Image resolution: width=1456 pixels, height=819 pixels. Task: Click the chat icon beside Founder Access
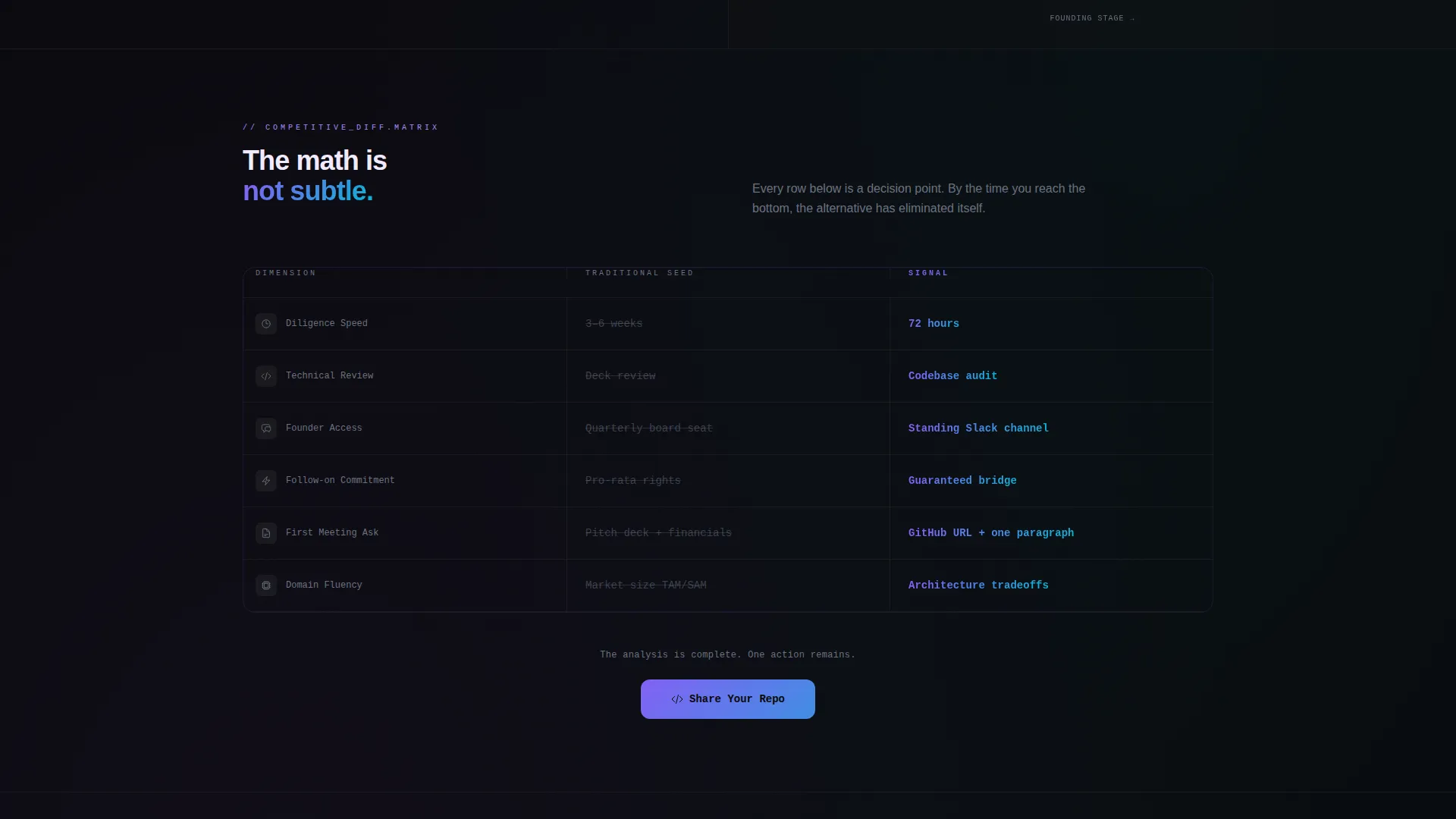266,428
